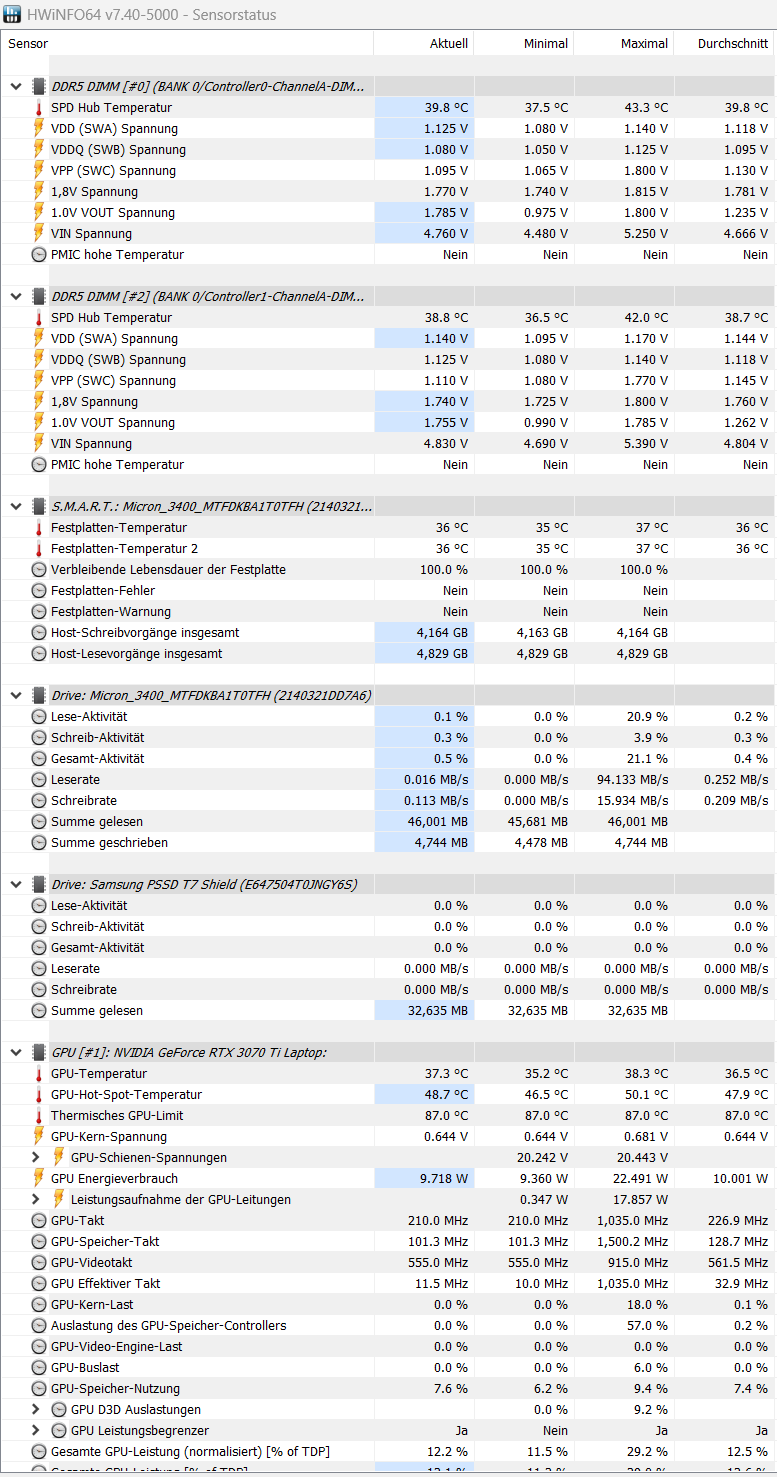Click clock icon beside GPU-Speicher-Takt
This screenshot has width=777, height=1477.
pos(39,1242)
